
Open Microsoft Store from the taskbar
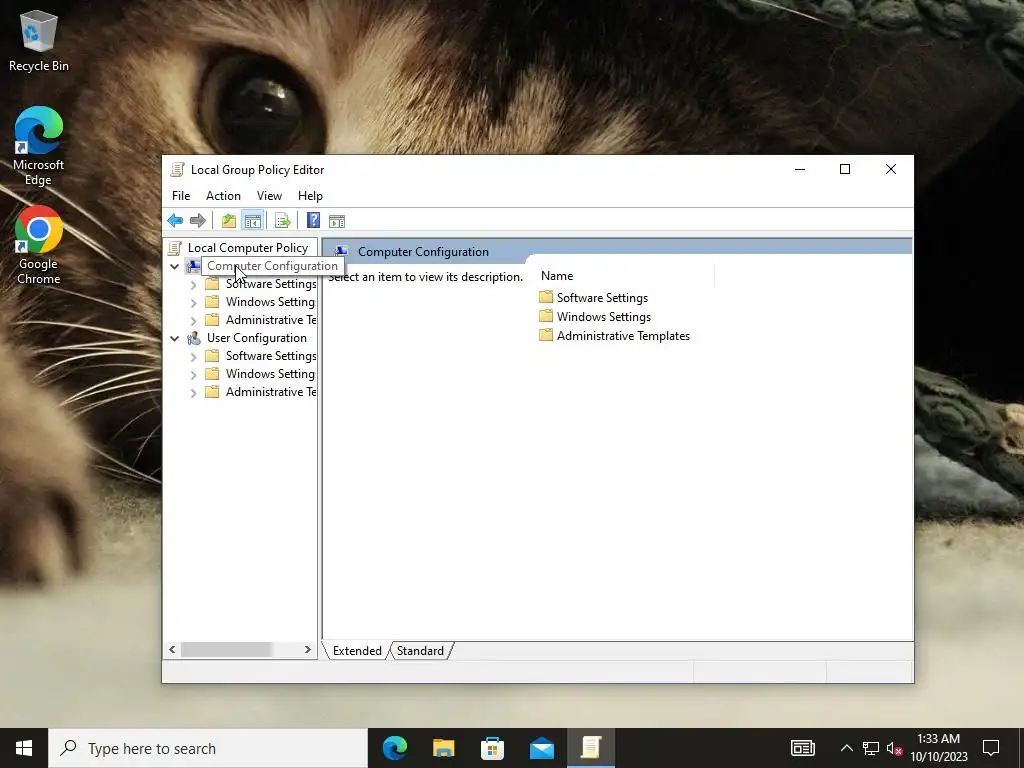click(492, 748)
